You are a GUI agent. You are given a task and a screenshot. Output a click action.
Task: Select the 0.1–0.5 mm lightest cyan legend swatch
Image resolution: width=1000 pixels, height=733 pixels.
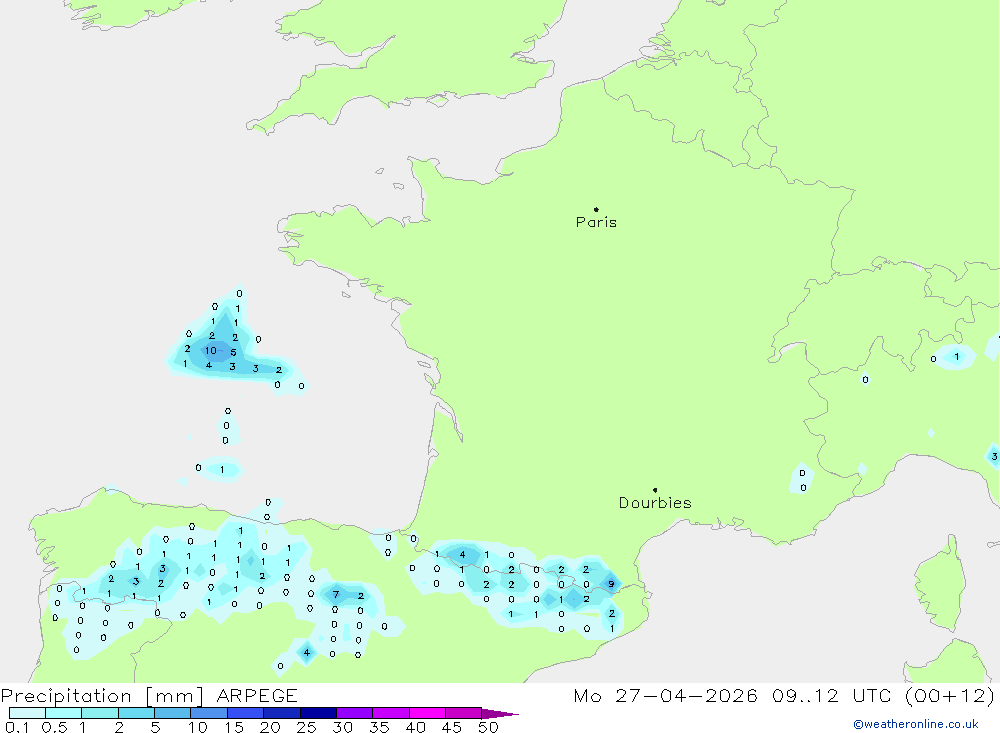27,713
